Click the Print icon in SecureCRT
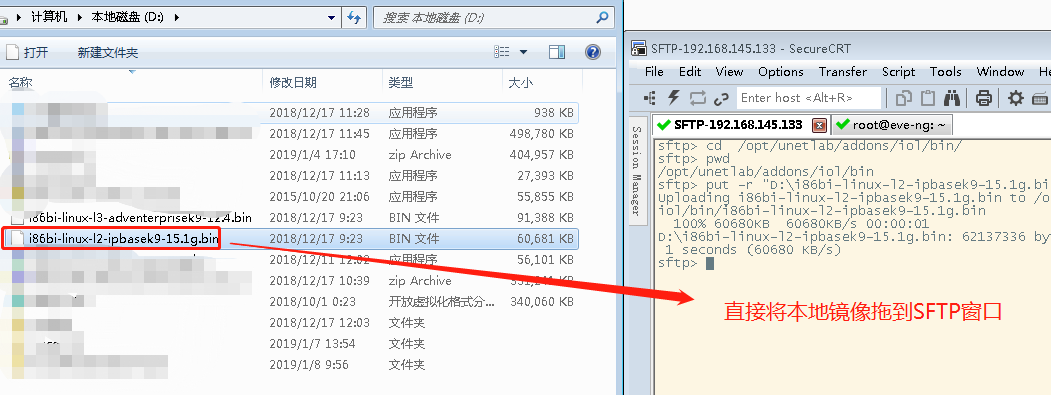Screen dimensions: 1051x395 (x=983, y=98)
